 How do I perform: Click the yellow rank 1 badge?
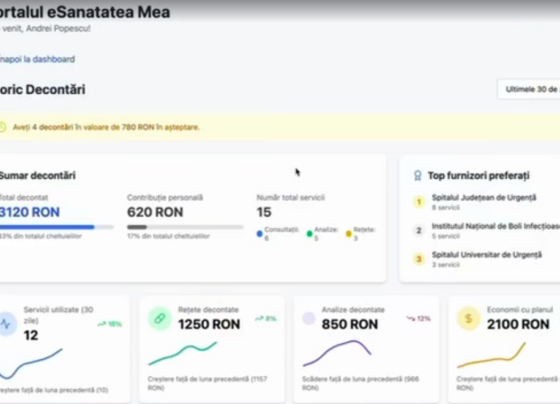point(419,202)
